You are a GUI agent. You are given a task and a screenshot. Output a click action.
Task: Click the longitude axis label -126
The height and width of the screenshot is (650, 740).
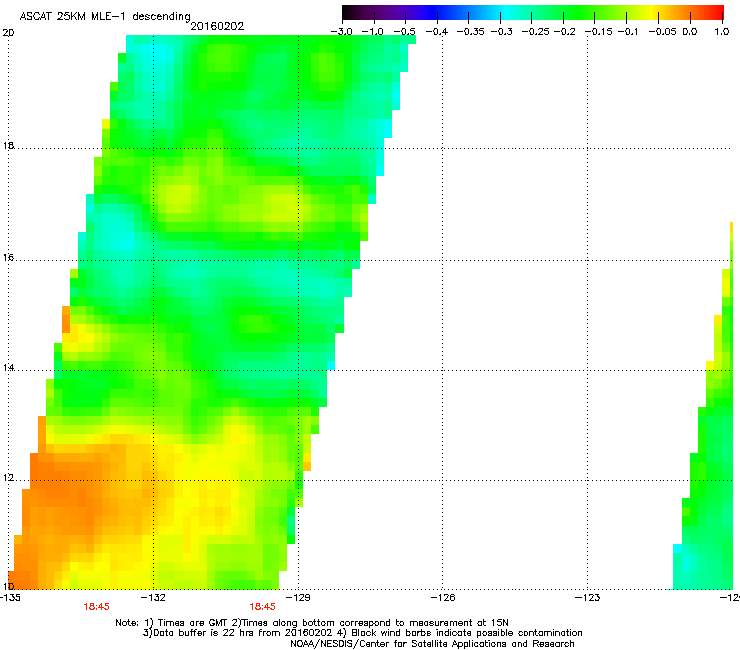444,598
